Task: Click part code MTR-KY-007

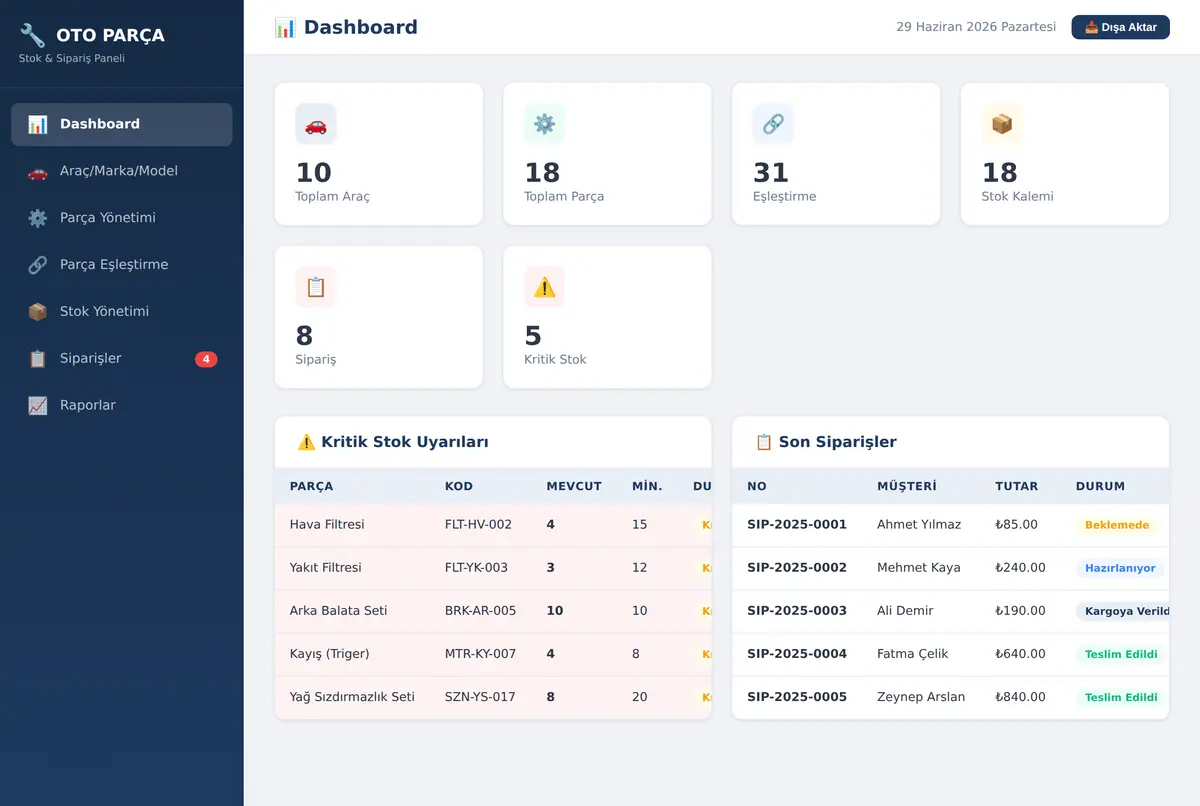Action: 481,654
